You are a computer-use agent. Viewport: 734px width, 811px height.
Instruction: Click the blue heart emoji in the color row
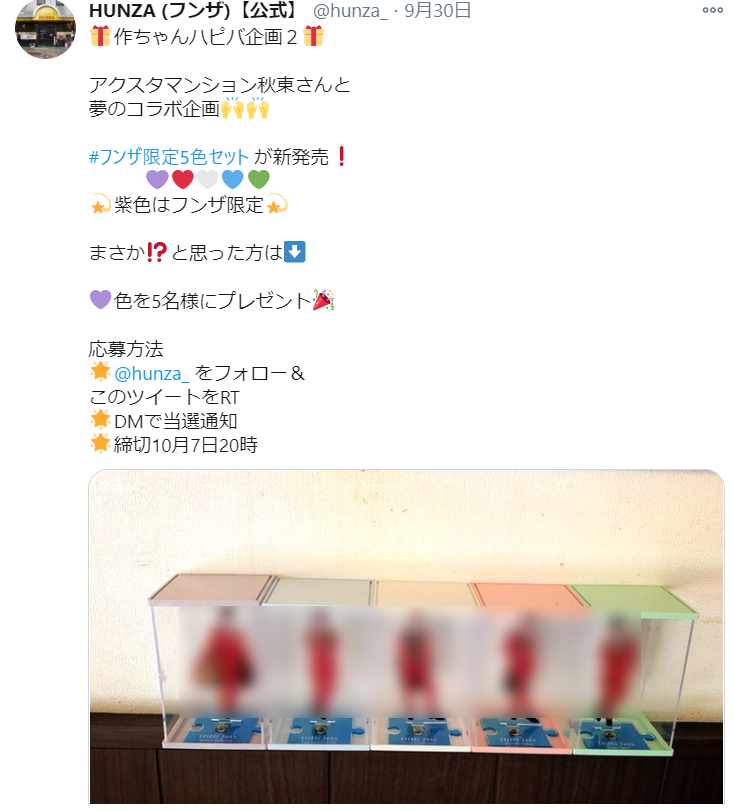233,179
